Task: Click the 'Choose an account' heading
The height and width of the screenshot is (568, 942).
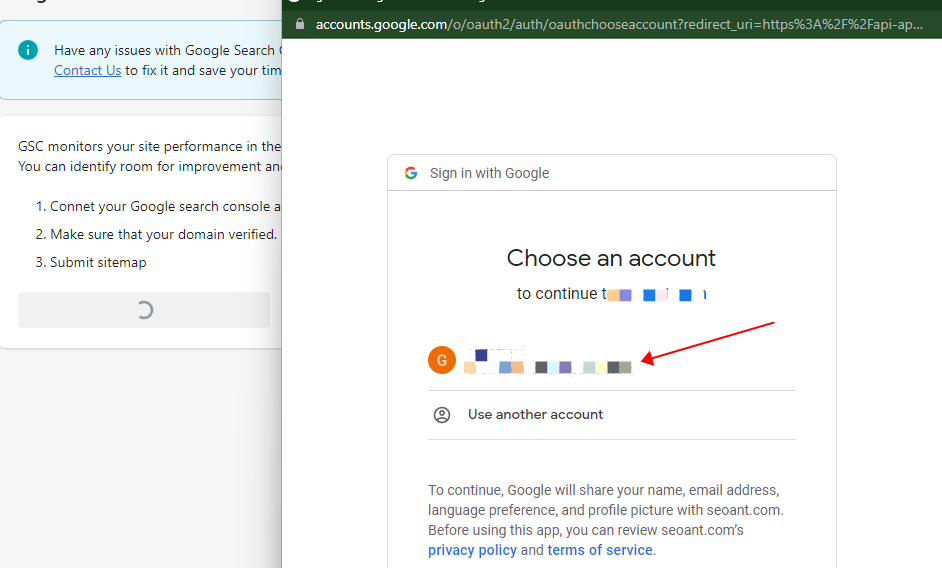Action: (x=611, y=258)
